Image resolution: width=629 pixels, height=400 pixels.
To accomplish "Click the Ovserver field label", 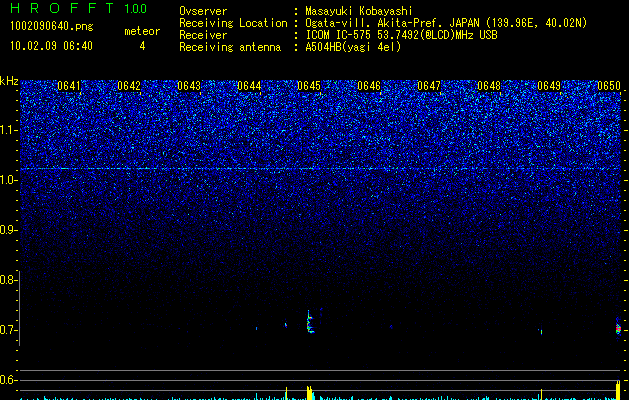I will 203,11.
